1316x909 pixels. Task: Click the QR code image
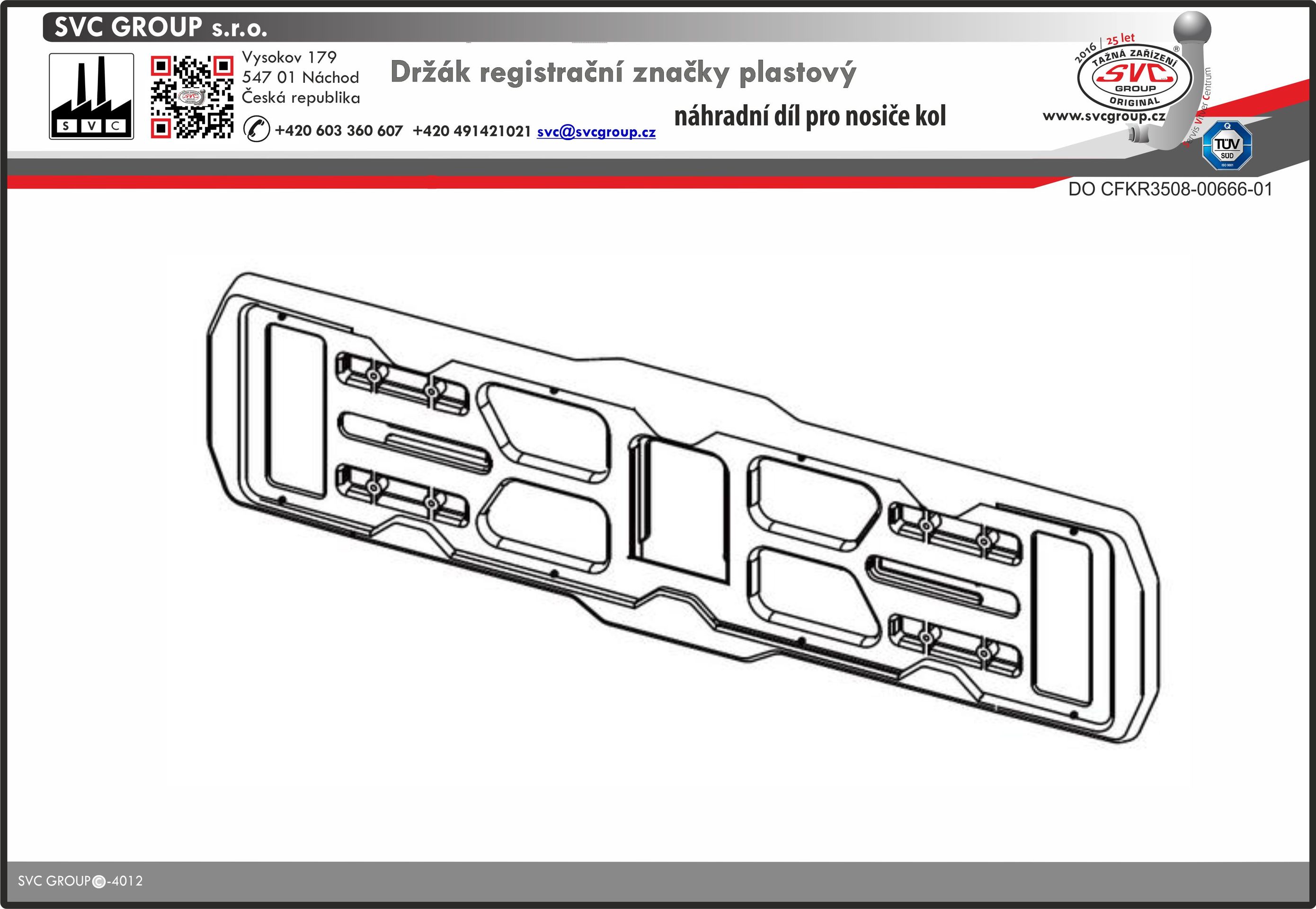click(x=192, y=97)
